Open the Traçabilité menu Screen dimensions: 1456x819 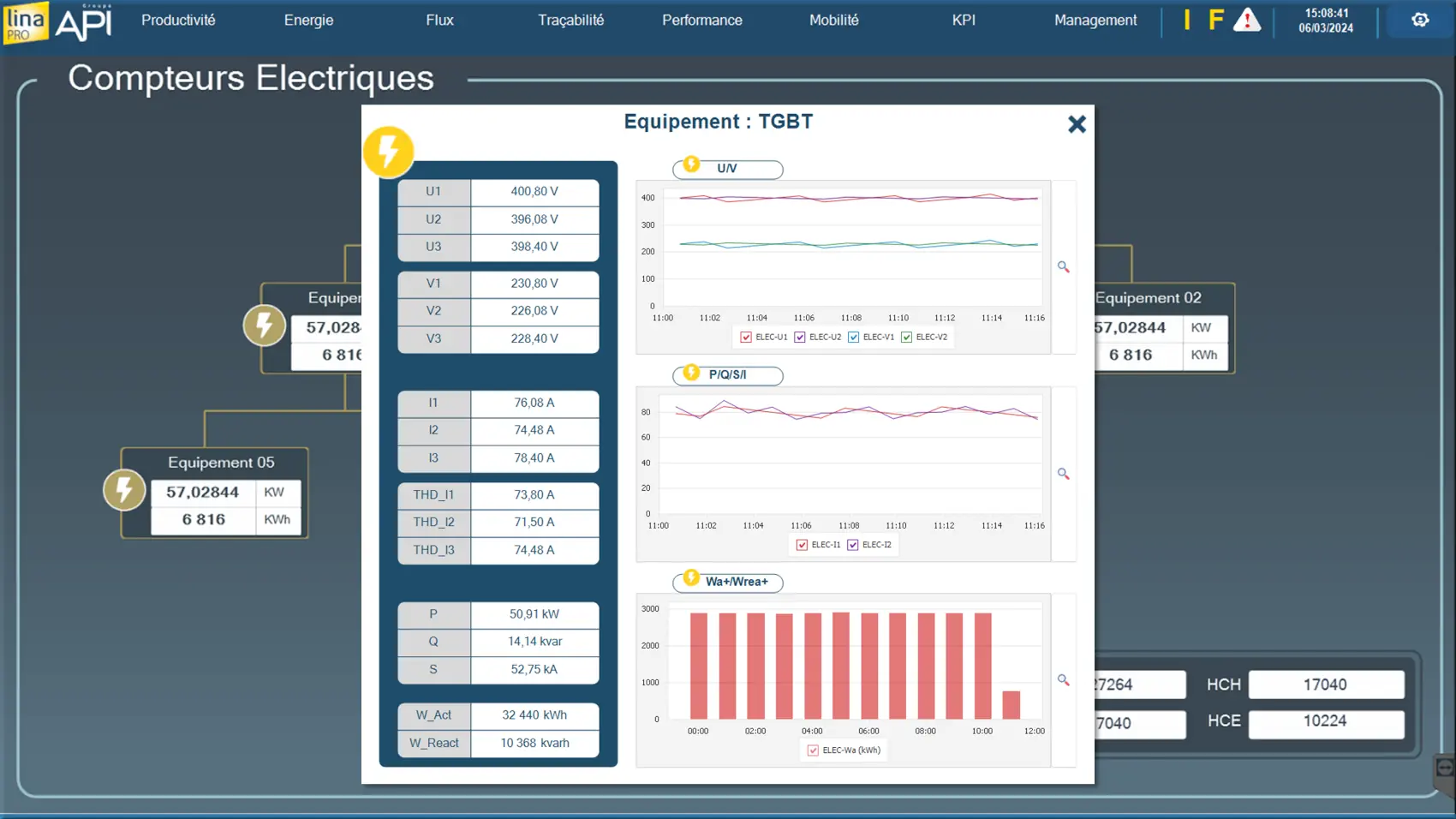[570, 20]
